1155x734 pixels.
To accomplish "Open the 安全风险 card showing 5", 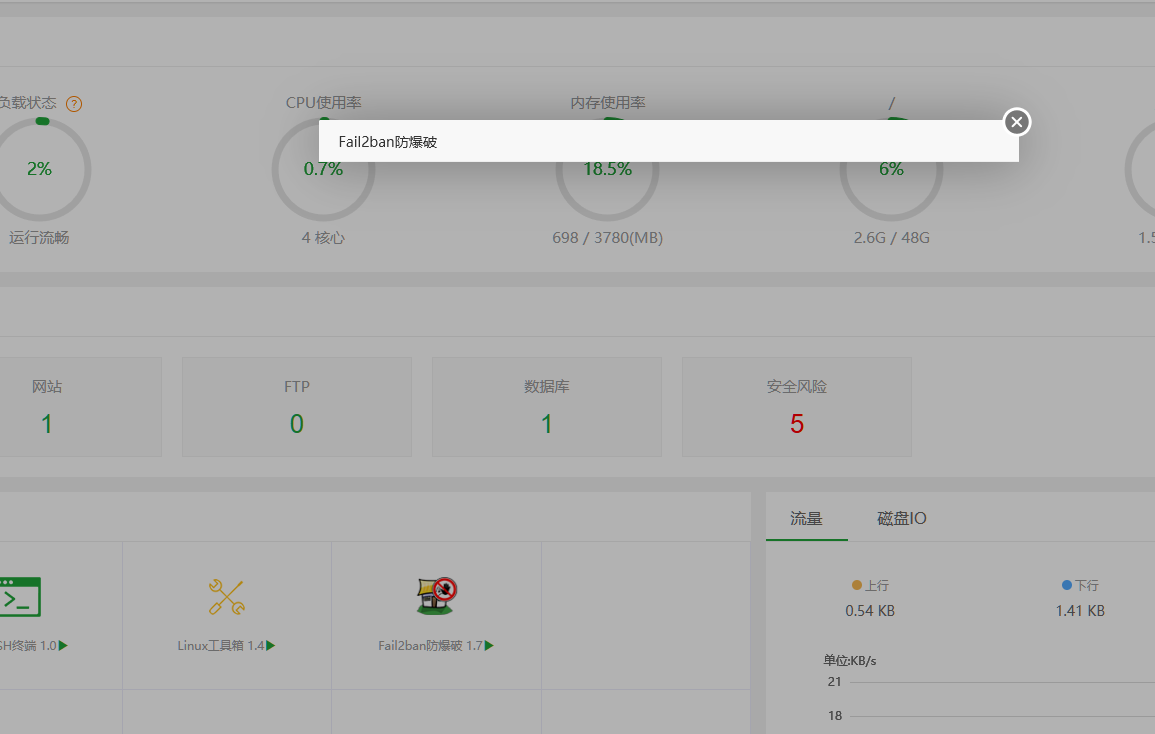I will (x=796, y=407).
